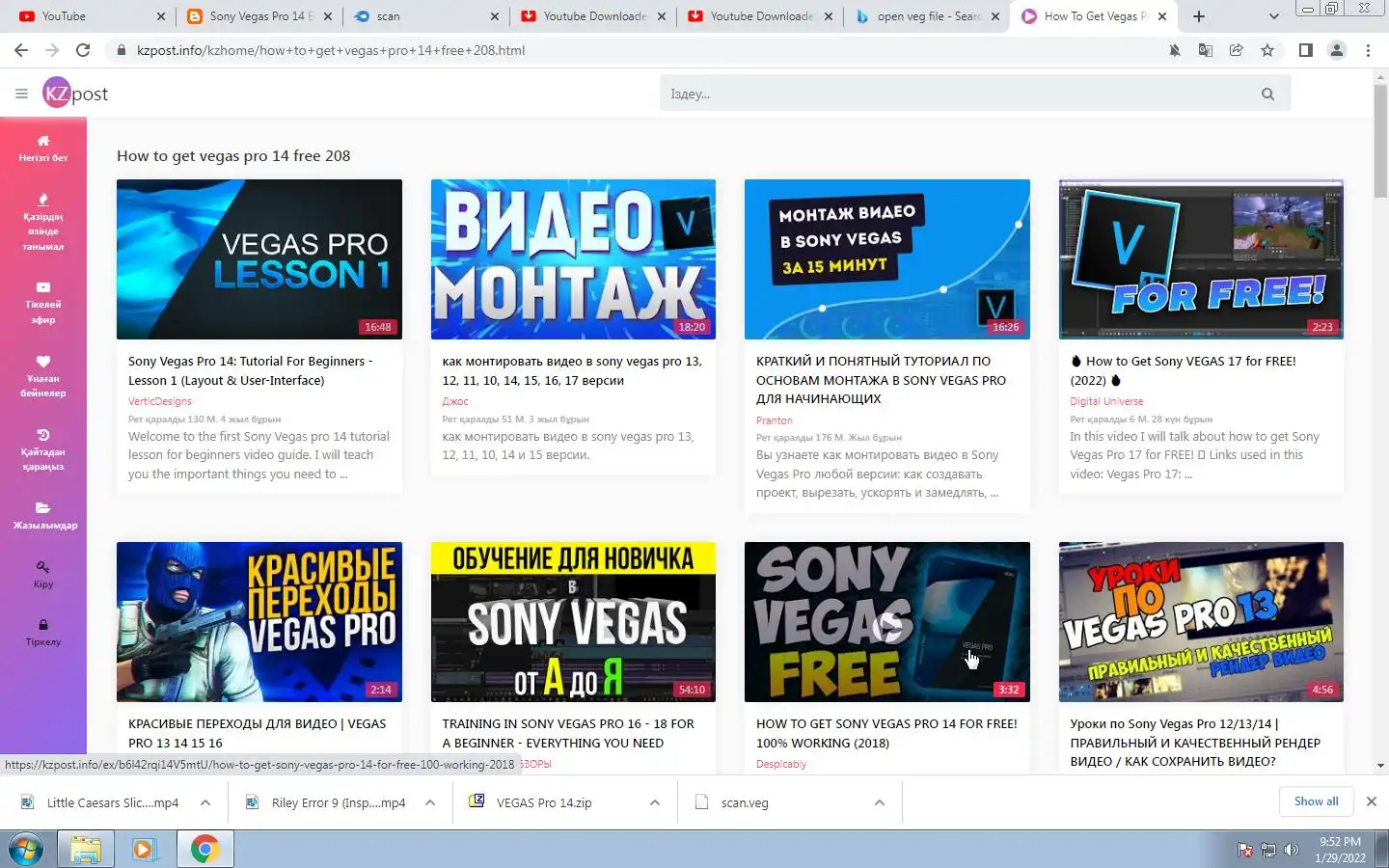Expand scan.veg download options arrow

click(880, 802)
